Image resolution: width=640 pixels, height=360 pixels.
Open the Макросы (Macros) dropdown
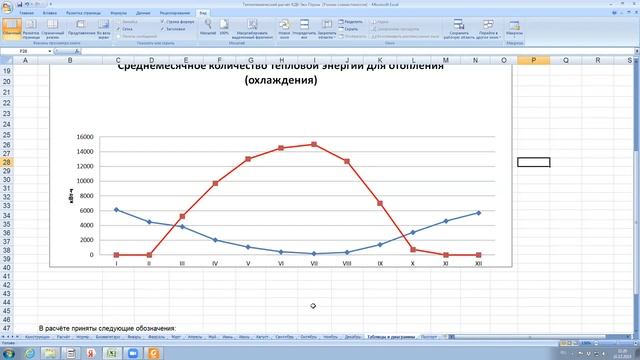514,29
